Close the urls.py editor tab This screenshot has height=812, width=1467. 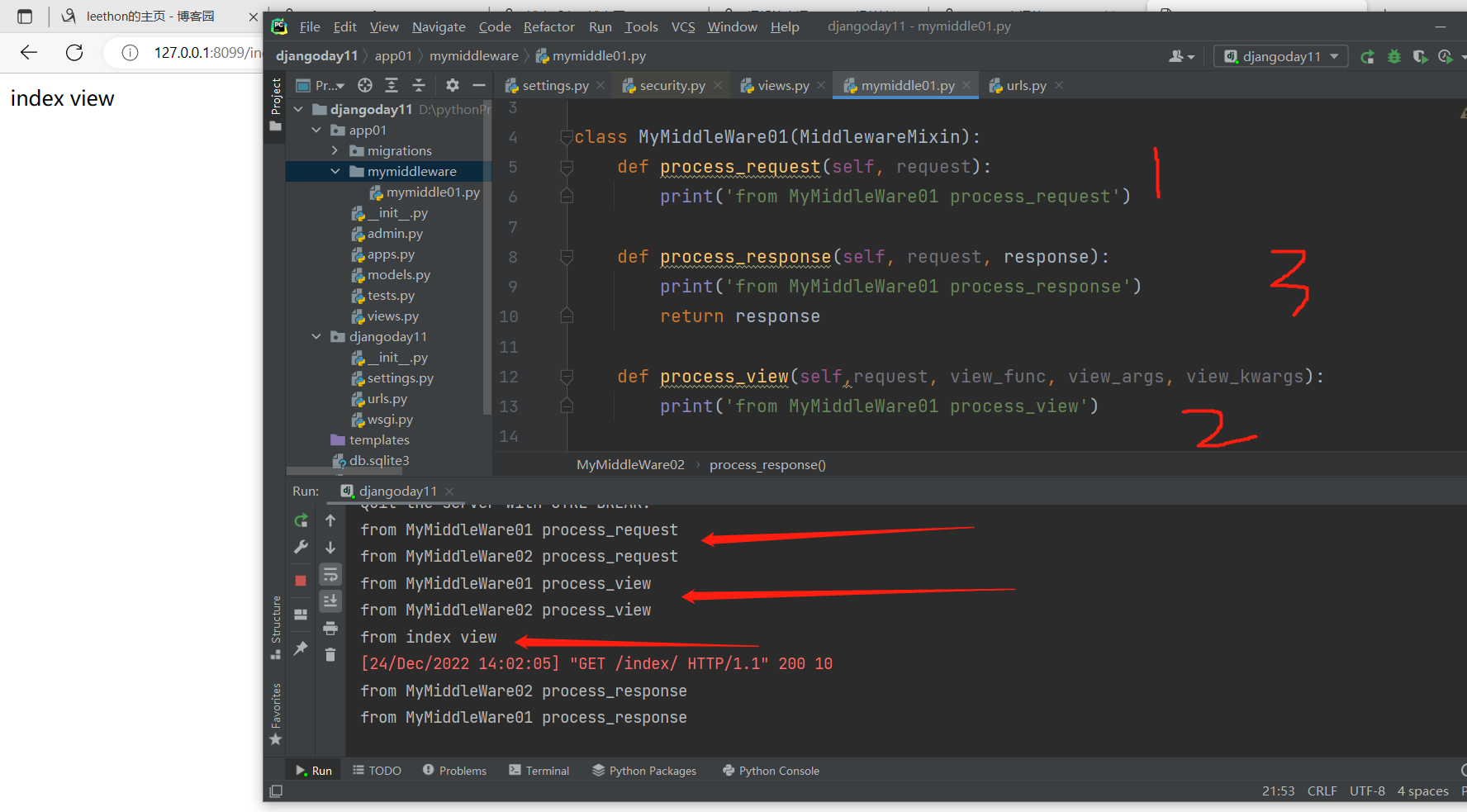tap(1059, 85)
